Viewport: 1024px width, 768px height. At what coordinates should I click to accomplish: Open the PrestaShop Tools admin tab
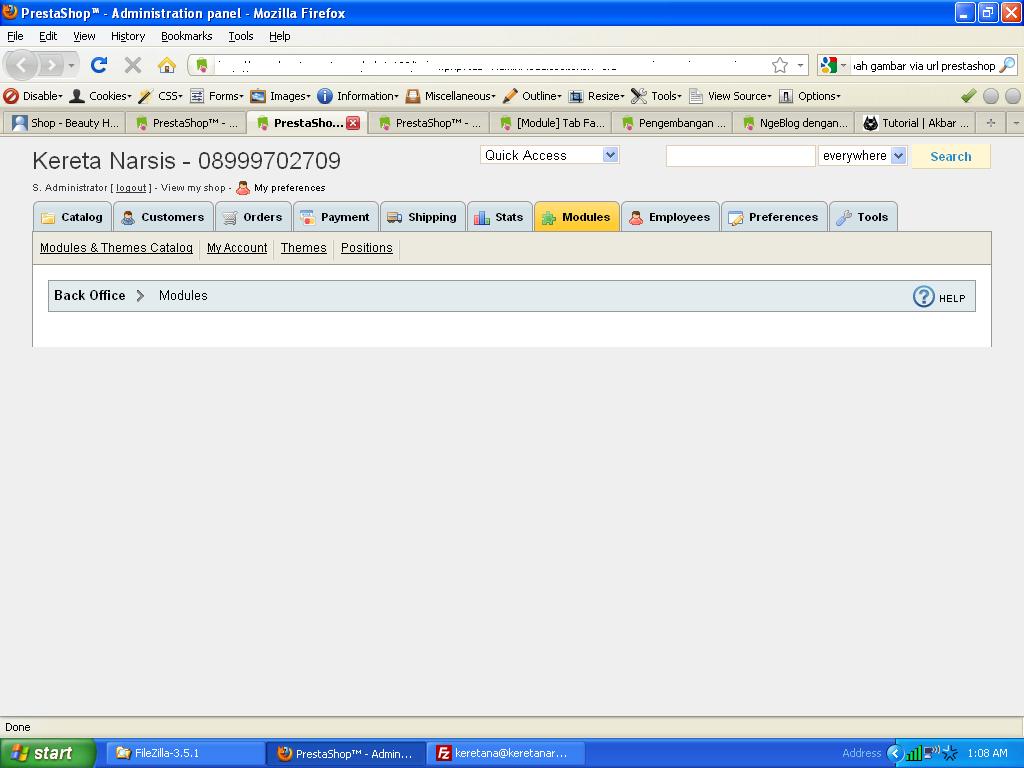click(863, 217)
